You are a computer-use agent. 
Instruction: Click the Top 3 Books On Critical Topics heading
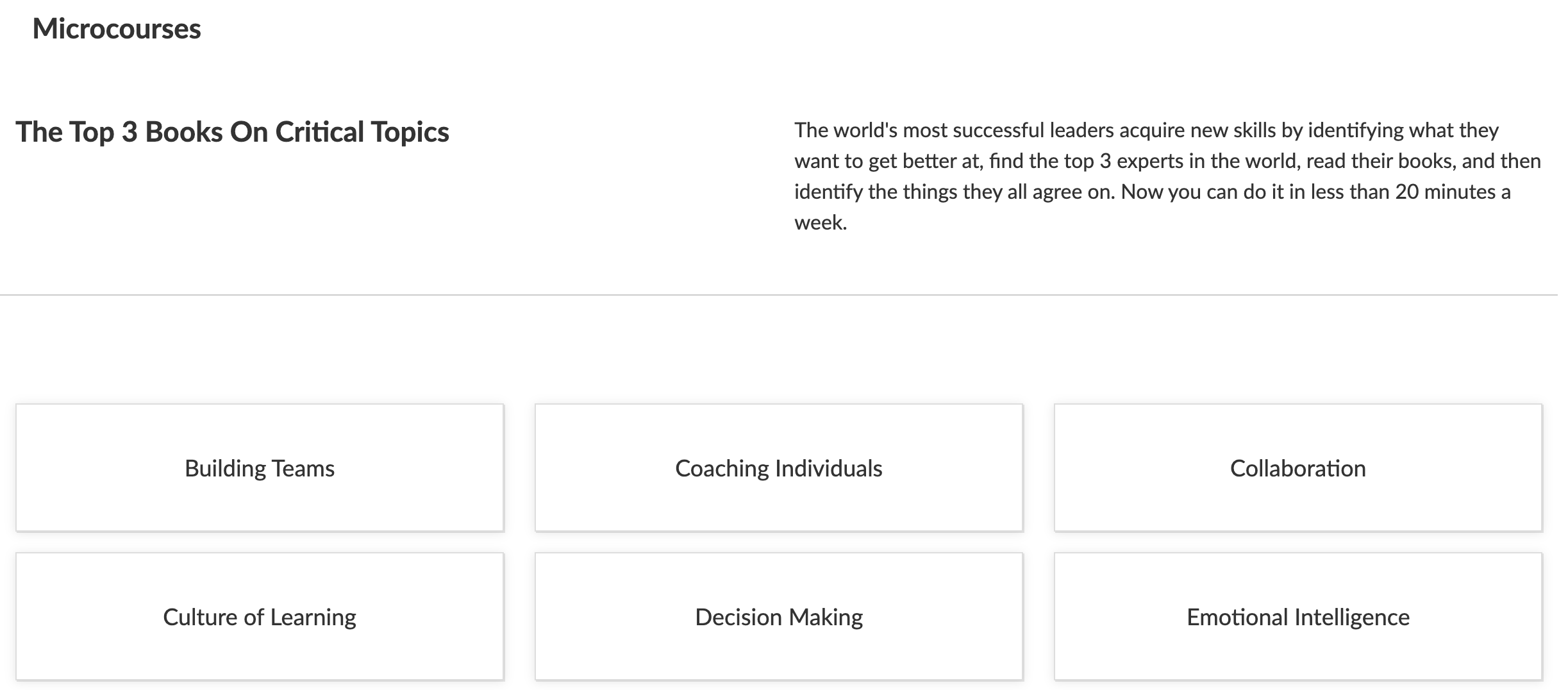pyautogui.click(x=232, y=132)
